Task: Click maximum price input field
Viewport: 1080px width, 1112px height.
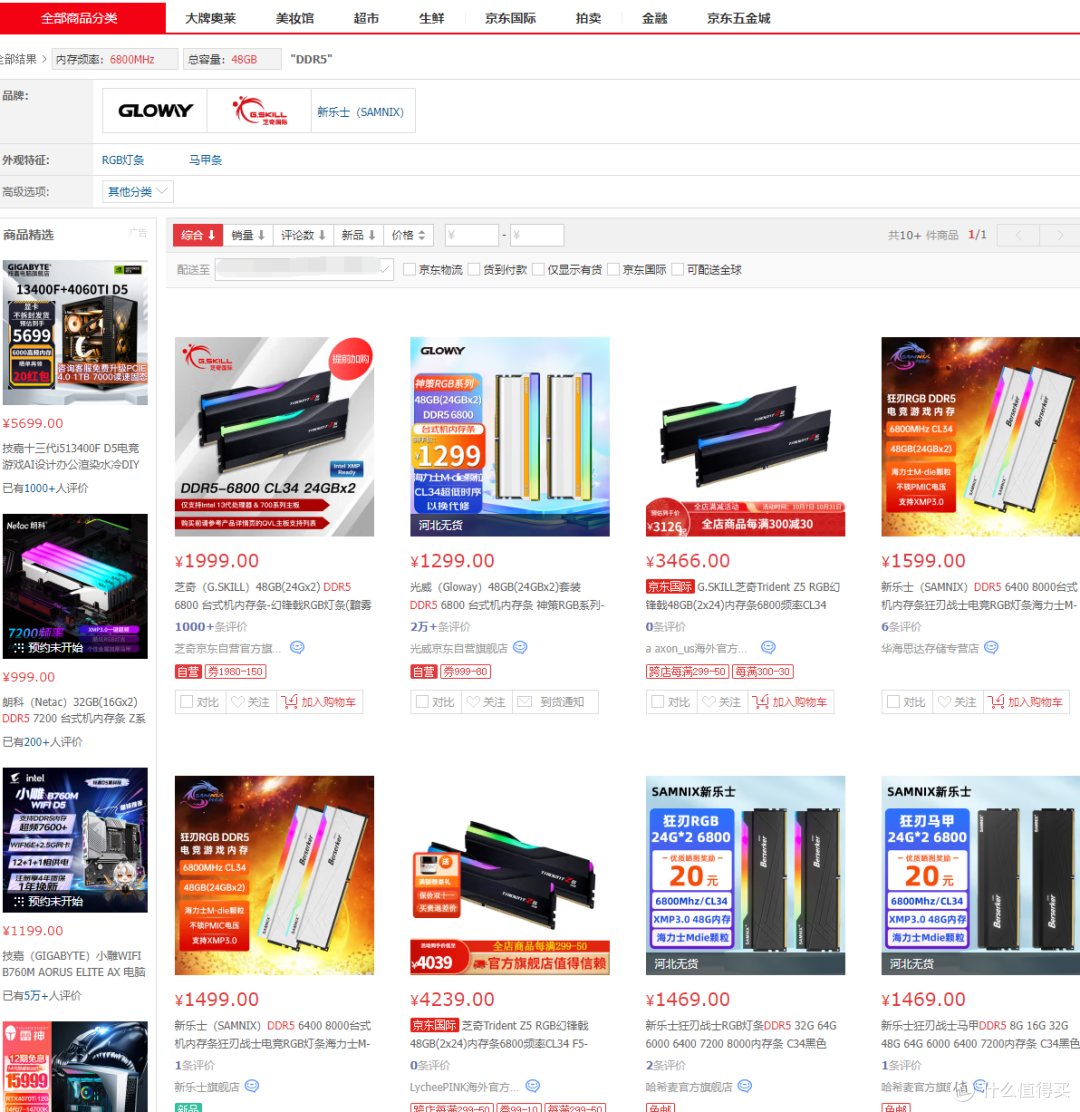Action: (537, 235)
